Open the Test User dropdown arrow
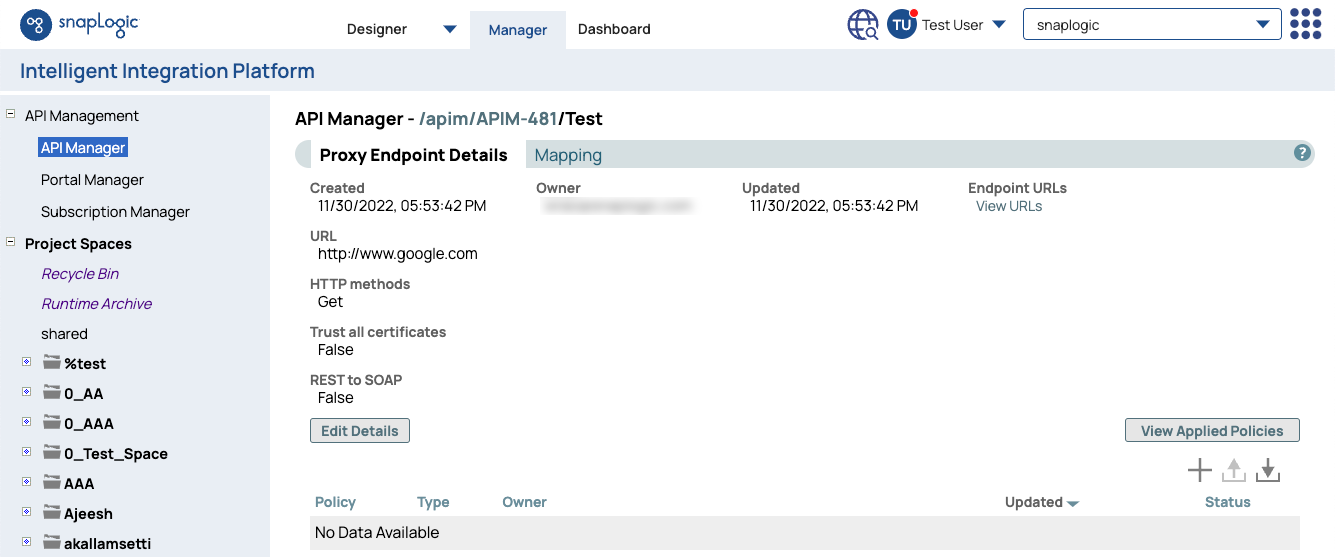The height and width of the screenshot is (557, 1335). point(998,25)
